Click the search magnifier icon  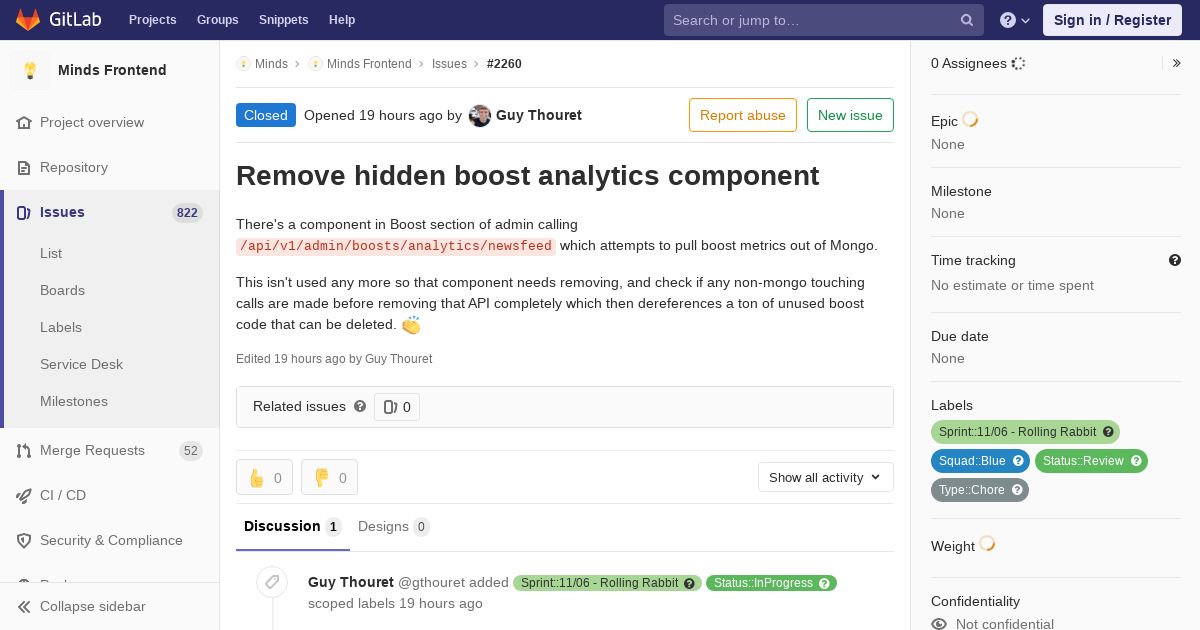pos(967,20)
